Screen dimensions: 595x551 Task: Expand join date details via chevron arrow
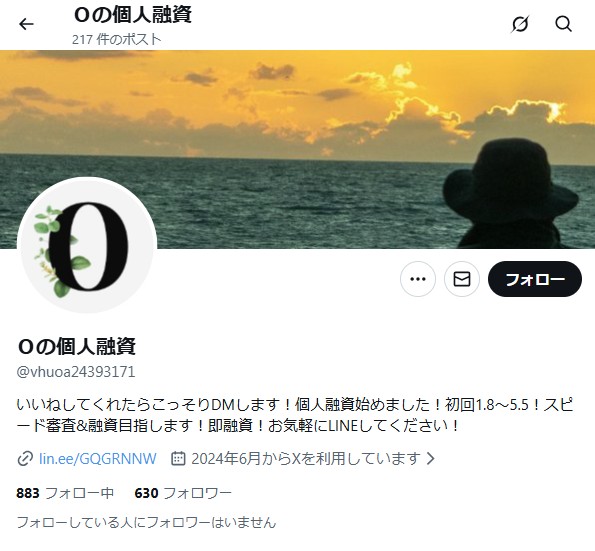pyautogui.click(x=430, y=458)
